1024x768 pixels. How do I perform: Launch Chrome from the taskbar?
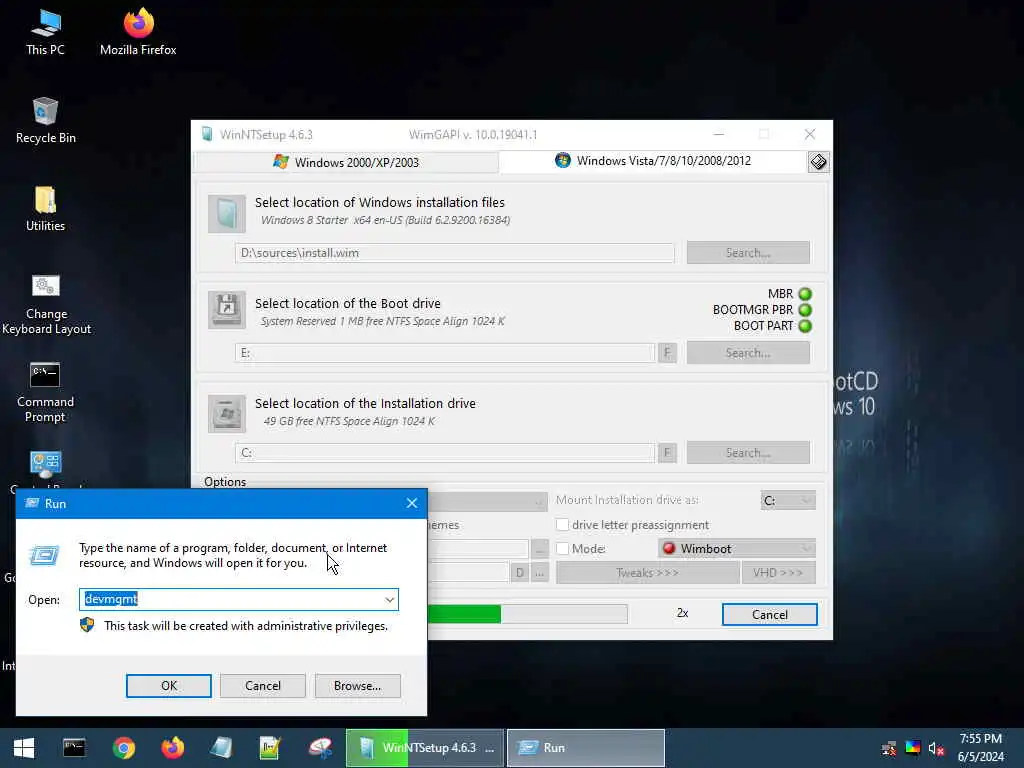pos(123,748)
